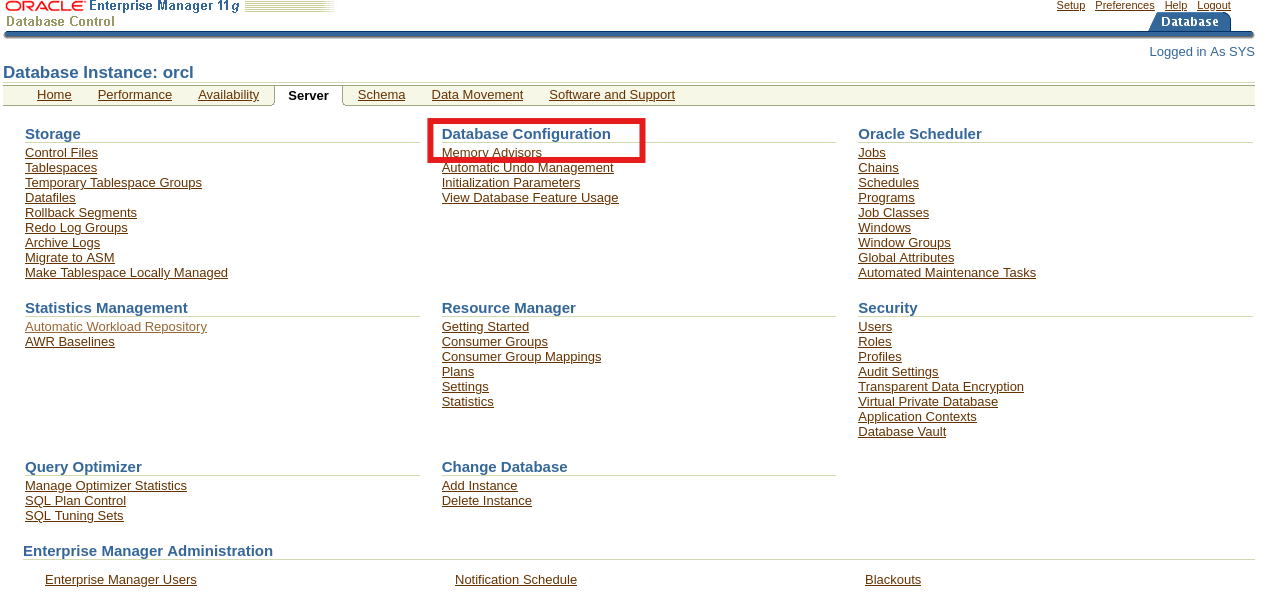Open Audit Settings
Screen dimensions: 1263x603
pos(898,372)
